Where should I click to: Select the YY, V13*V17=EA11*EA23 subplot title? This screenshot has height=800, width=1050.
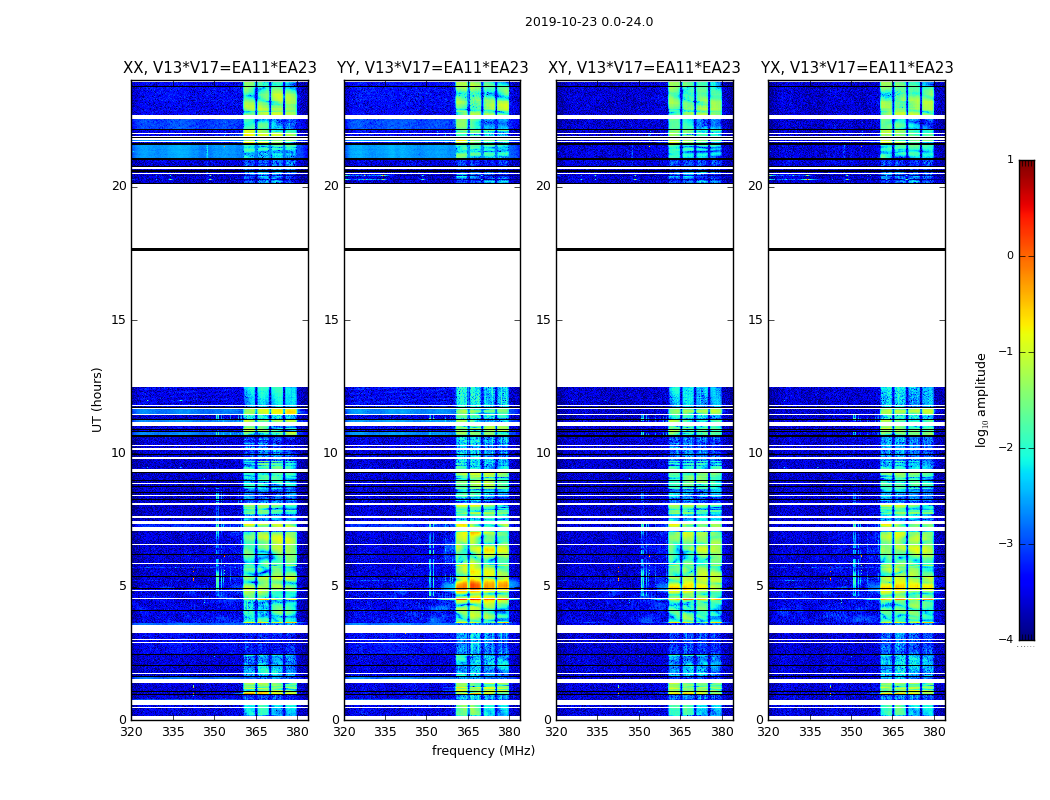[x=432, y=68]
